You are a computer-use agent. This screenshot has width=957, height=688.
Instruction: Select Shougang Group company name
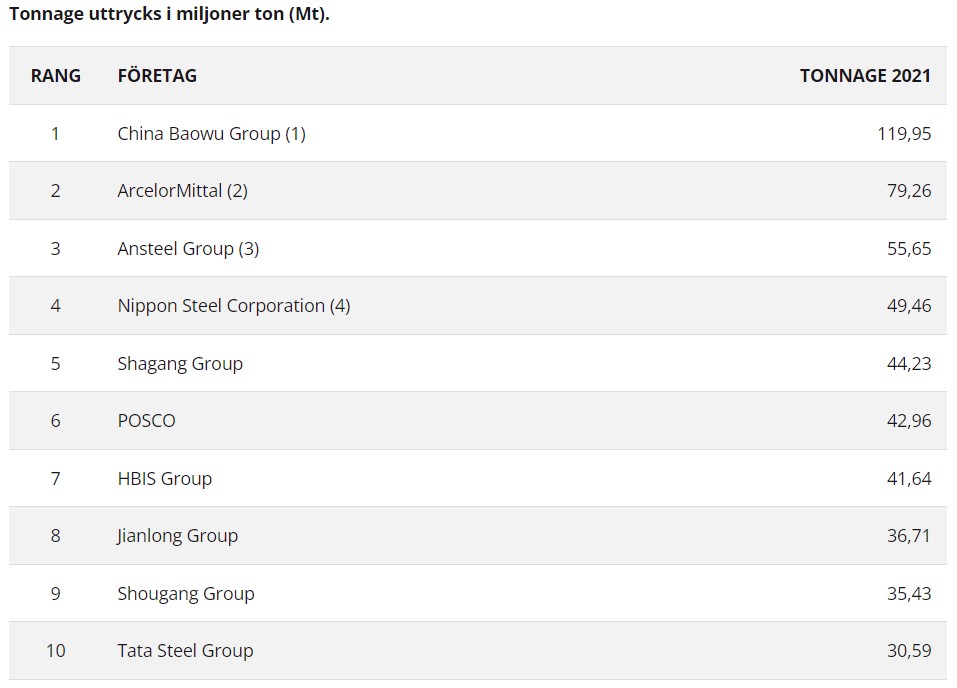click(186, 593)
